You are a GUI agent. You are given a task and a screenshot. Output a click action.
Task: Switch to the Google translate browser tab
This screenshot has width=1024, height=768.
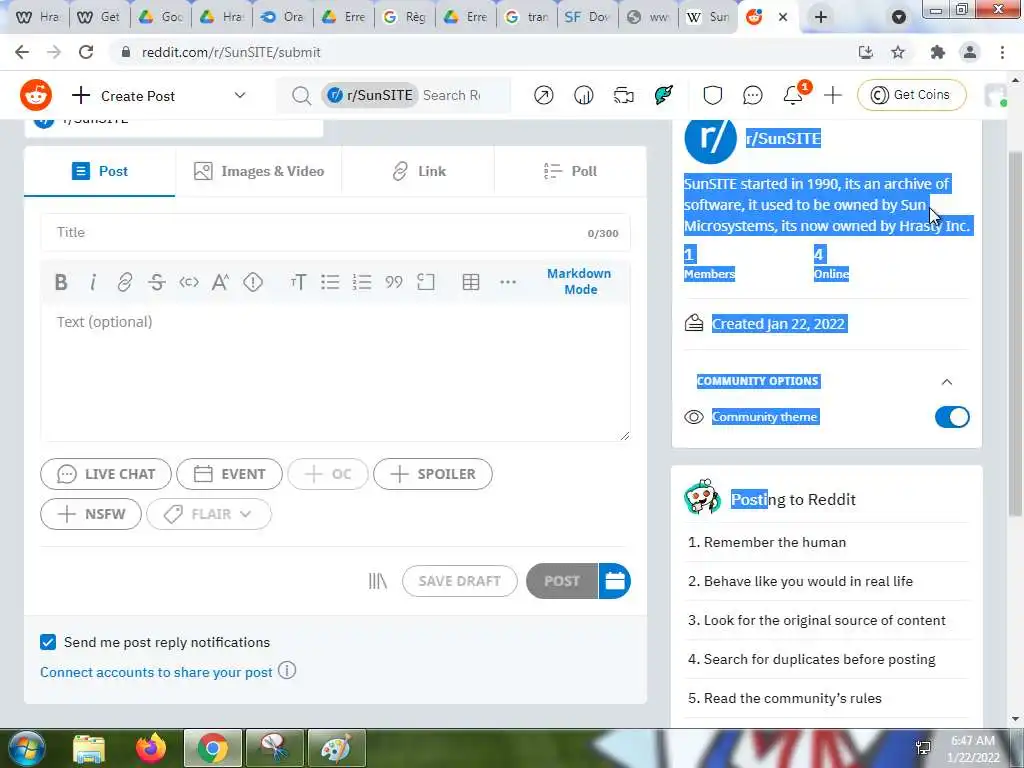click(526, 17)
